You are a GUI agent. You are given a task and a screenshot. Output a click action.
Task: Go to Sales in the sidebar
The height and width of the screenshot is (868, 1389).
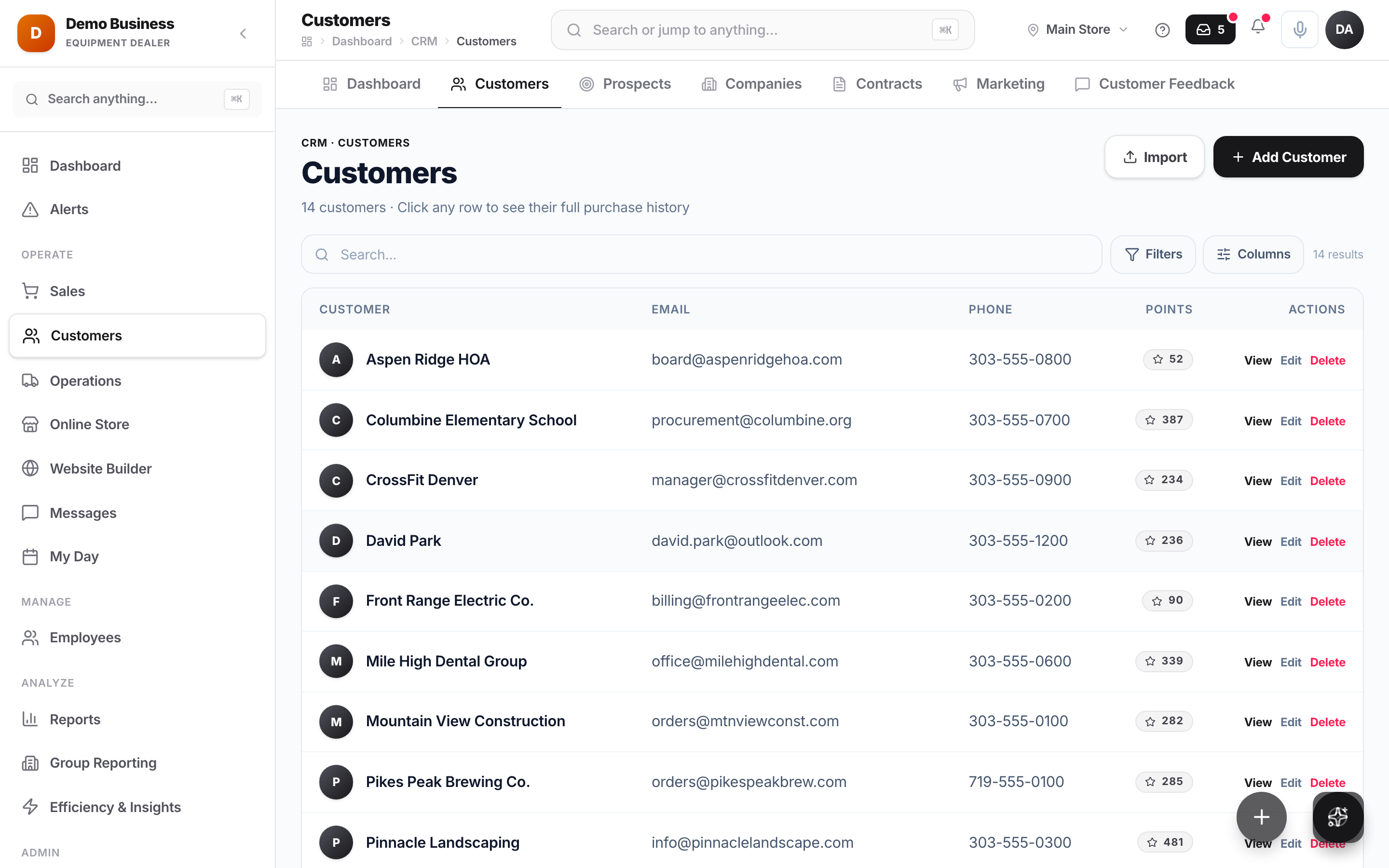(137, 291)
